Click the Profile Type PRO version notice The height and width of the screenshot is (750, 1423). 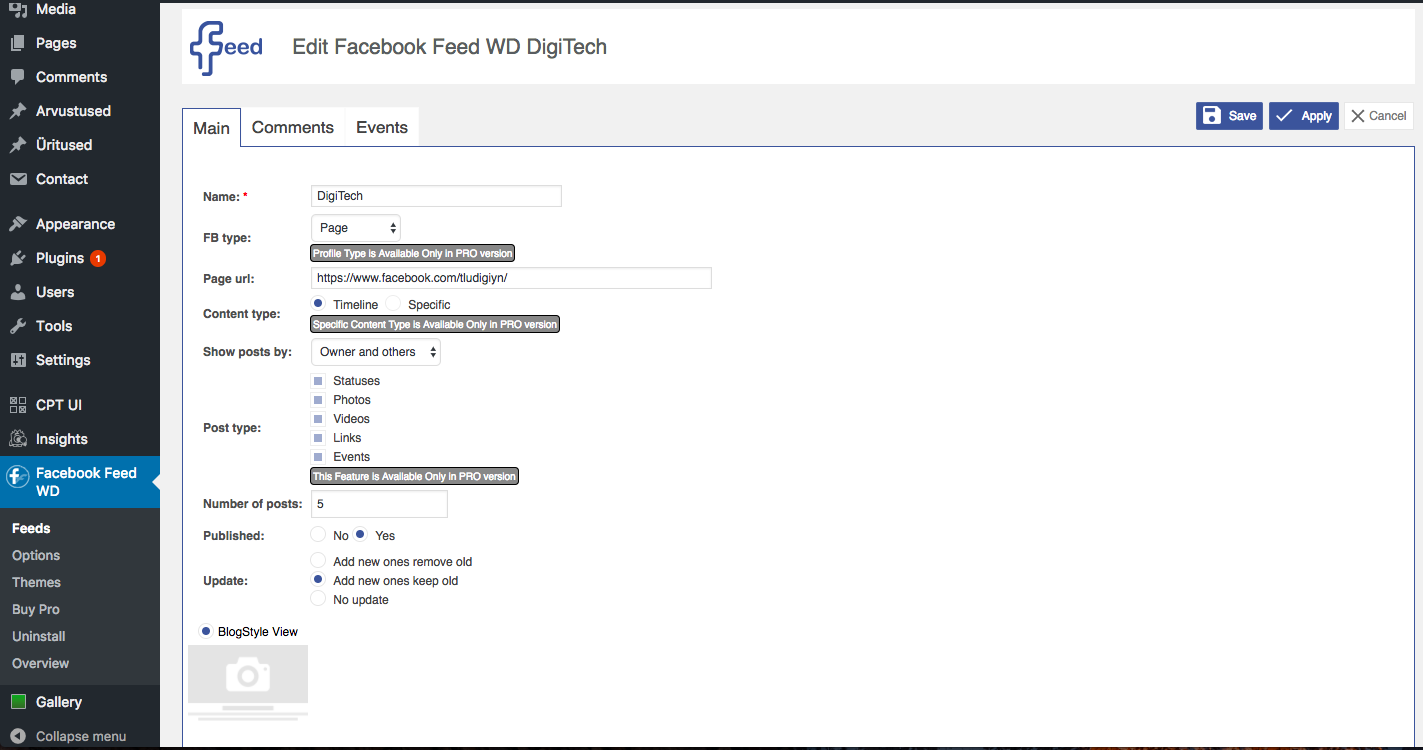click(412, 254)
